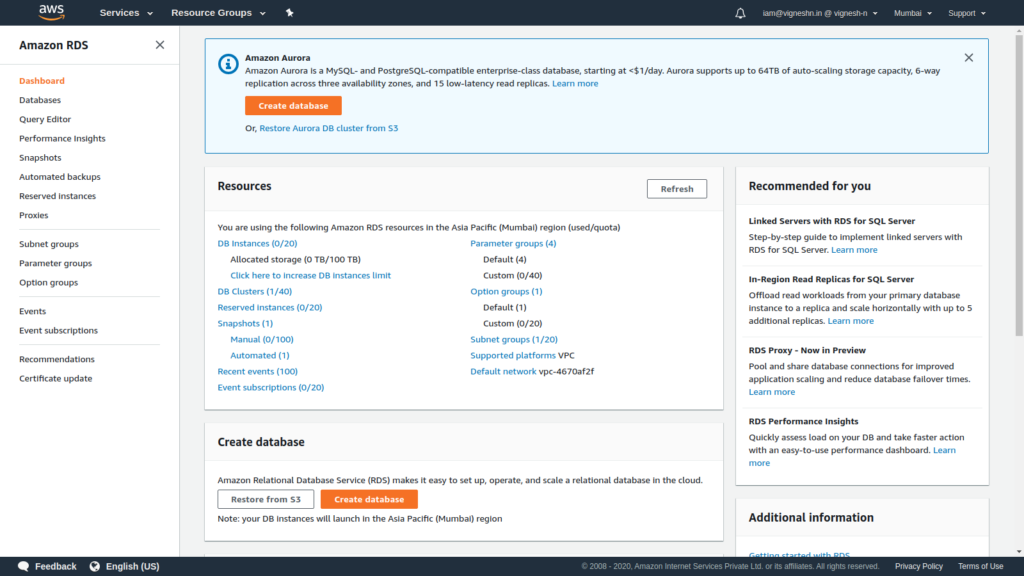Open Reserved instances in sidebar

click(57, 196)
